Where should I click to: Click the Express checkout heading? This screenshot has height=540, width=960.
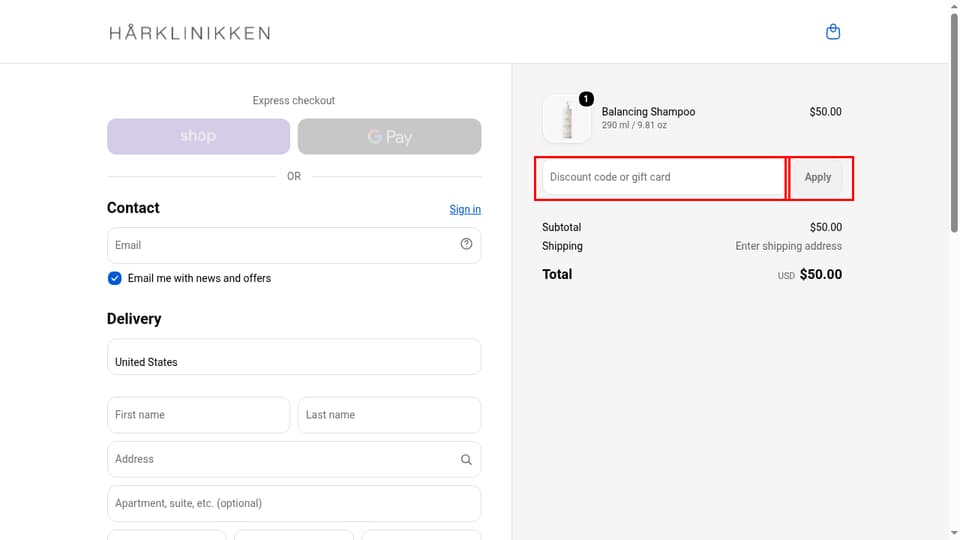(294, 100)
